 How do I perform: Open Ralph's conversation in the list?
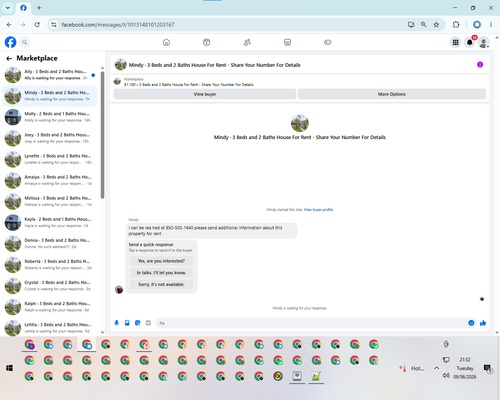[50, 307]
